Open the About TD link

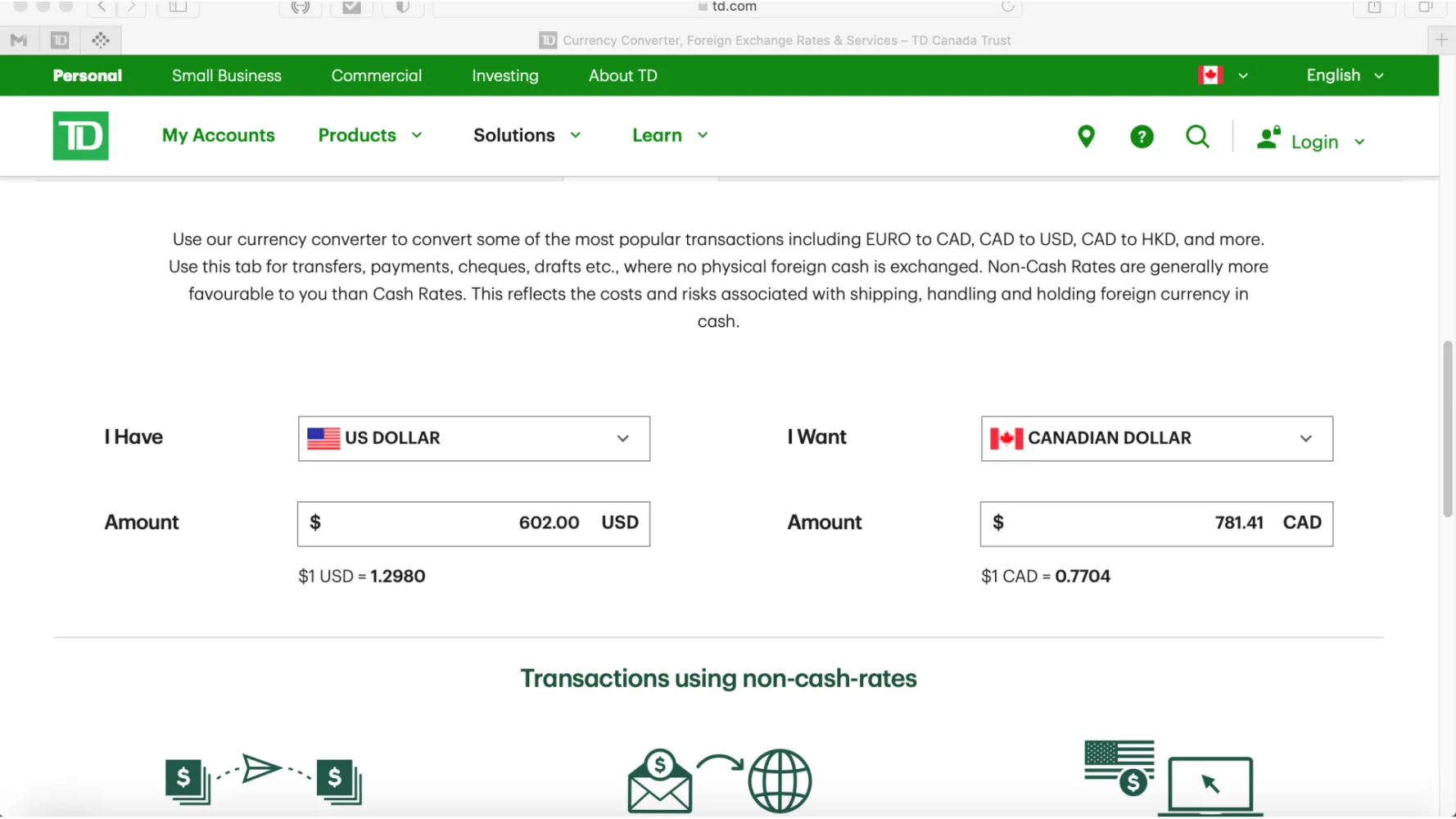622,75
